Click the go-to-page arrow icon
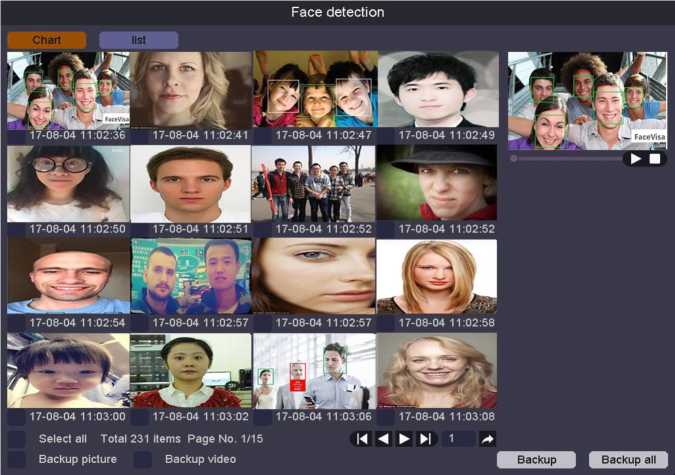Viewport: 675px width, 475px height. (x=487, y=439)
